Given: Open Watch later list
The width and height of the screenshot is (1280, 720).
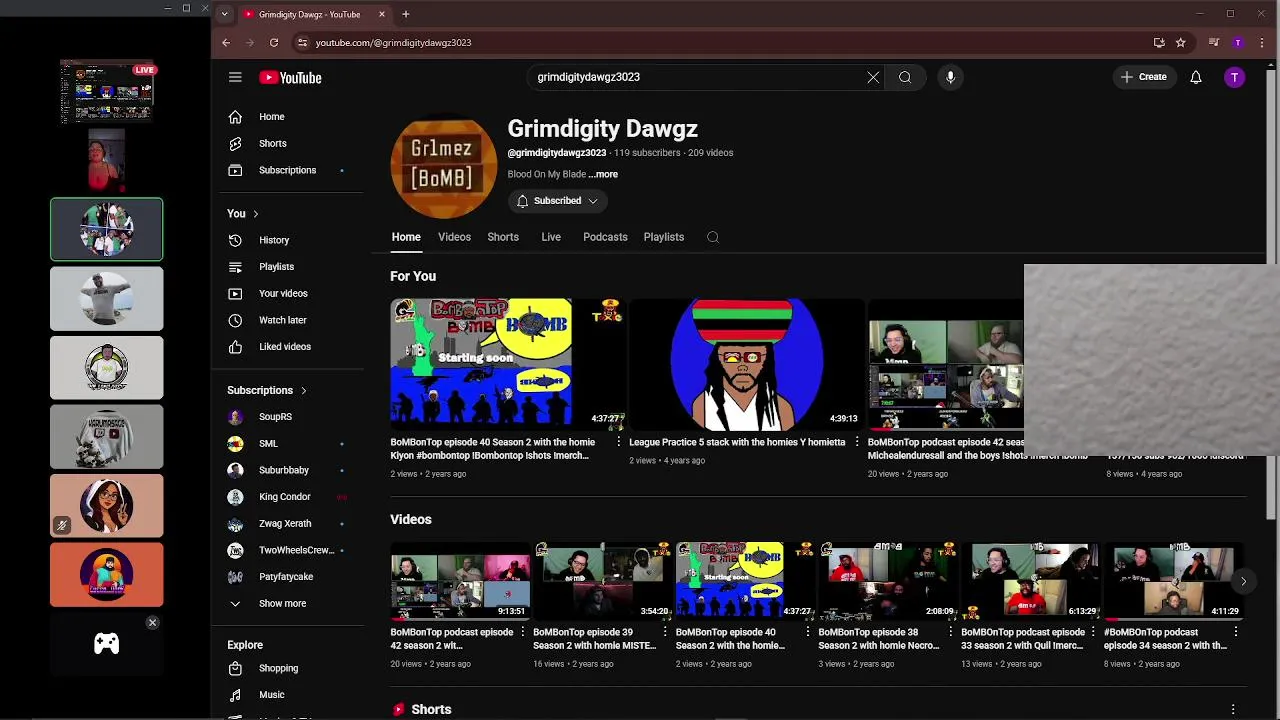Looking at the screenshot, I should pos(290,320).
